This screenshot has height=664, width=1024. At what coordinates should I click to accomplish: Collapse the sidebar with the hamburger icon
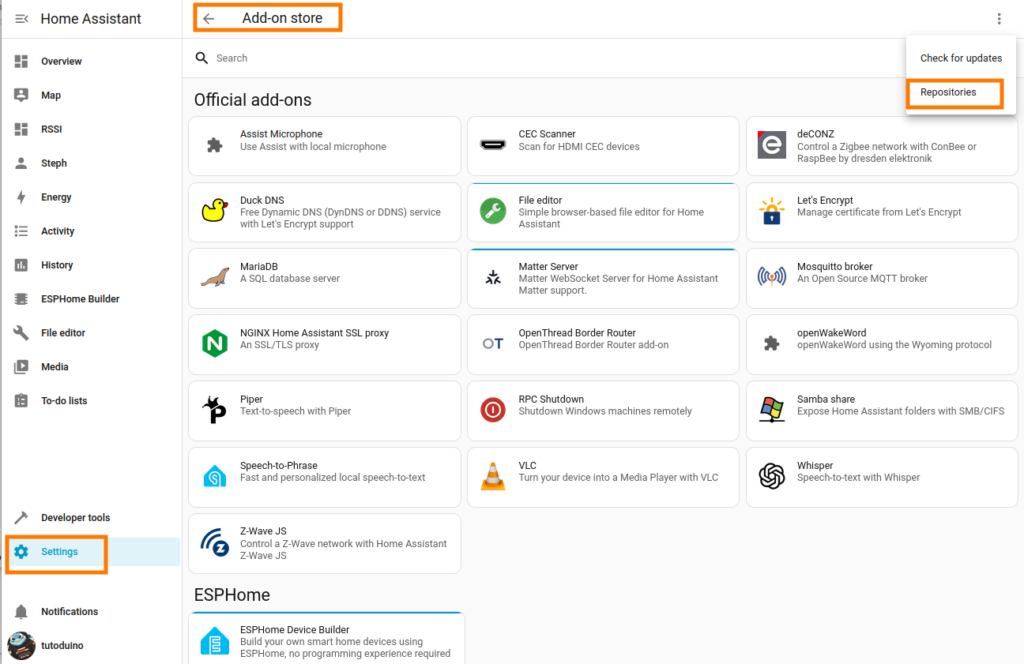tap(21, 19)
